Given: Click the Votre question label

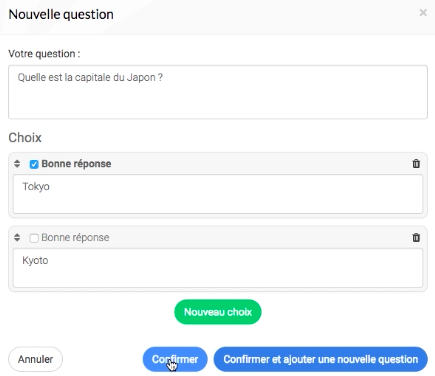Looking at the screenshot, I should 44,54.
